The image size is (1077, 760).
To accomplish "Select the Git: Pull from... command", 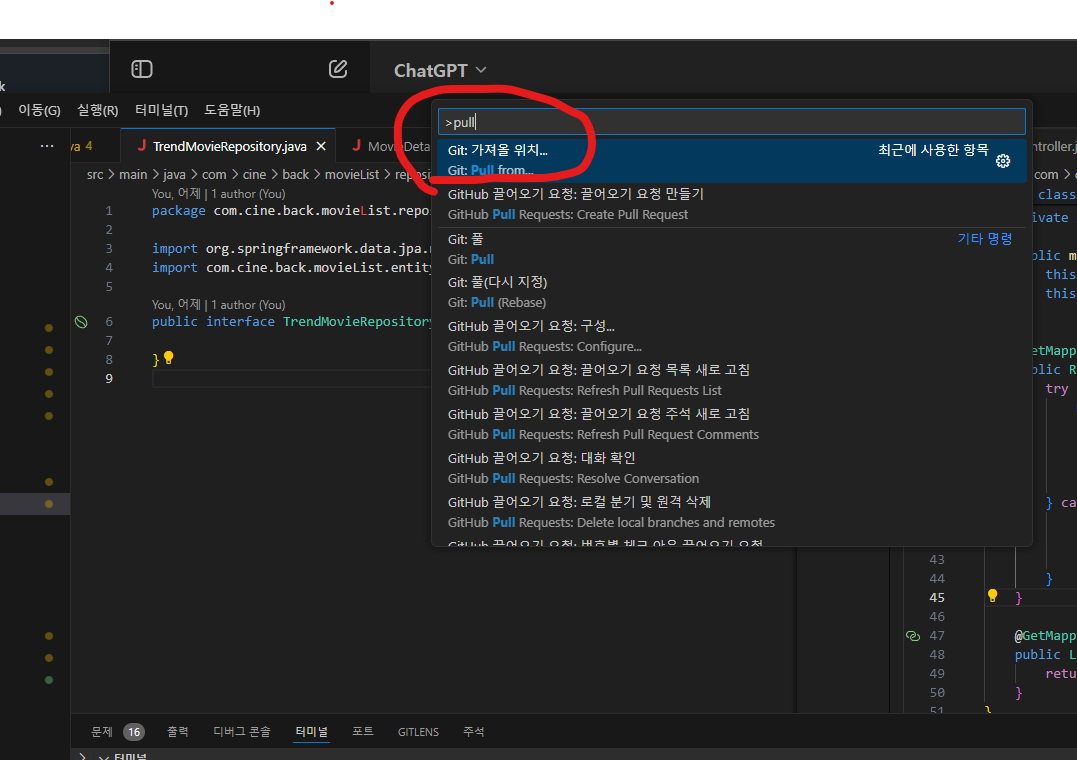I will click(732, 160).
